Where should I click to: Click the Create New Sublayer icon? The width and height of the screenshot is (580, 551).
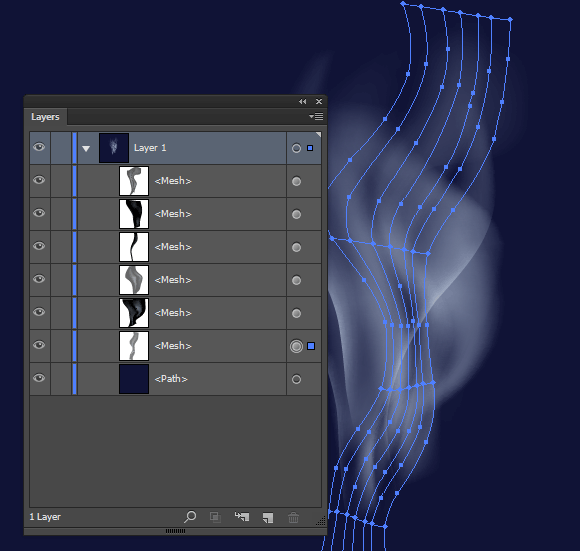(242, 517)
